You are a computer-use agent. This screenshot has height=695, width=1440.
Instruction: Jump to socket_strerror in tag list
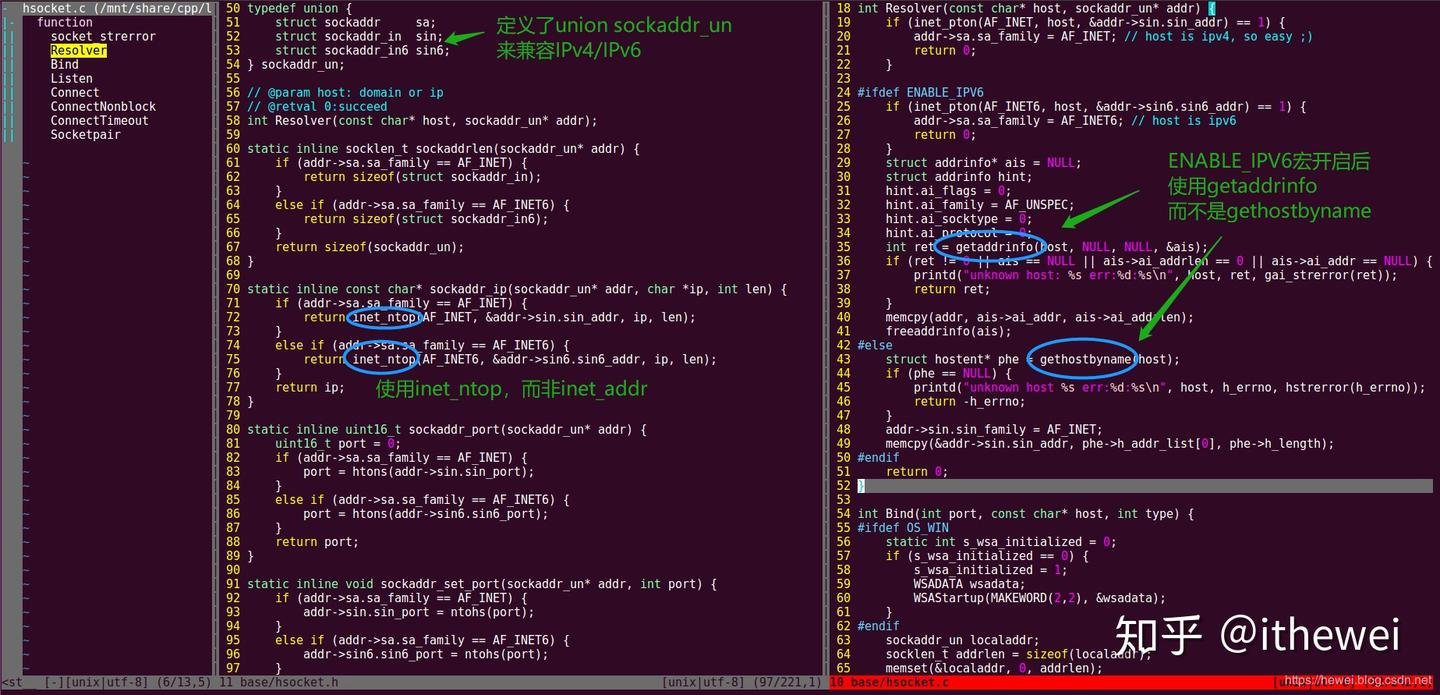click(103, 36)
